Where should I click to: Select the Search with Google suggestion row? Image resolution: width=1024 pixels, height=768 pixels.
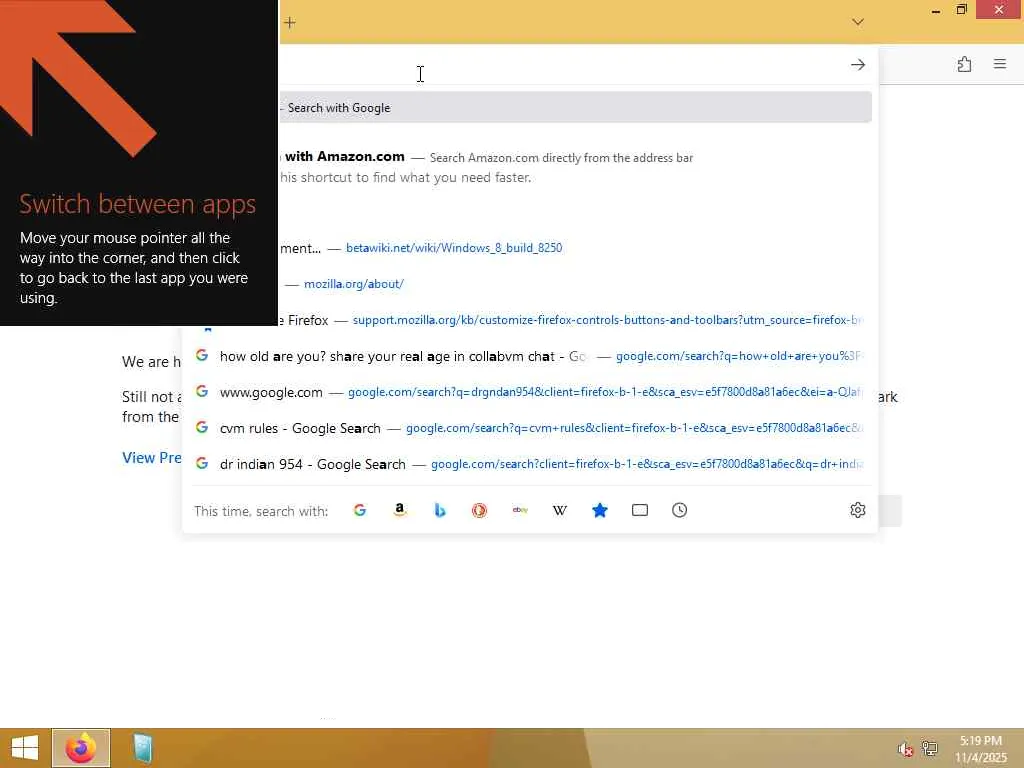pos(575,107)
